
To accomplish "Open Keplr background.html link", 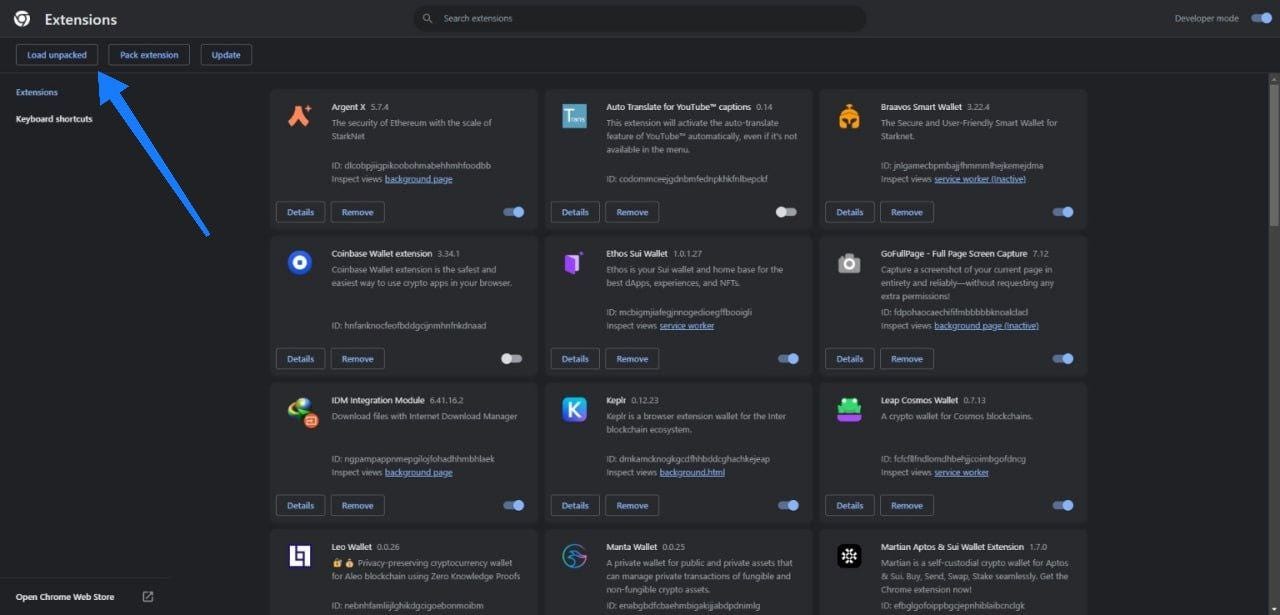I will click(x=692, y=472).
